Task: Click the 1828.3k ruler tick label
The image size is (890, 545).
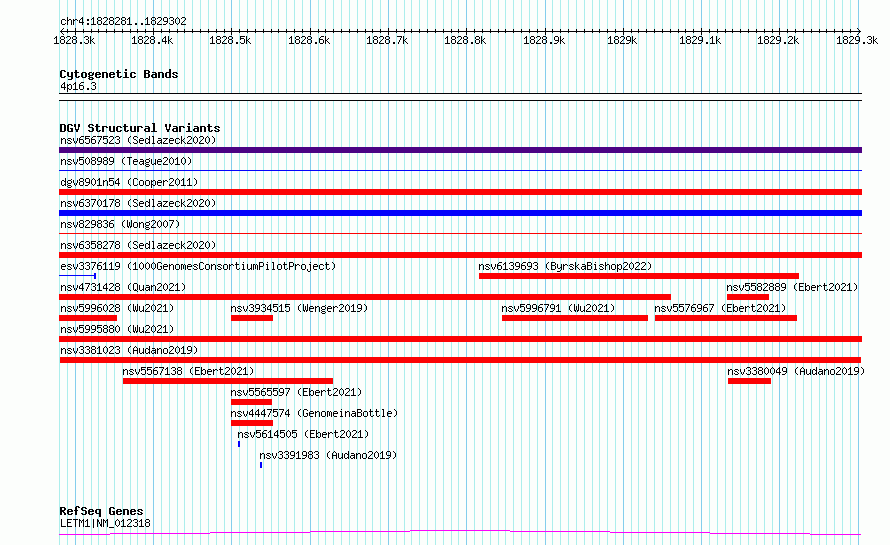Action: point(74,40)
